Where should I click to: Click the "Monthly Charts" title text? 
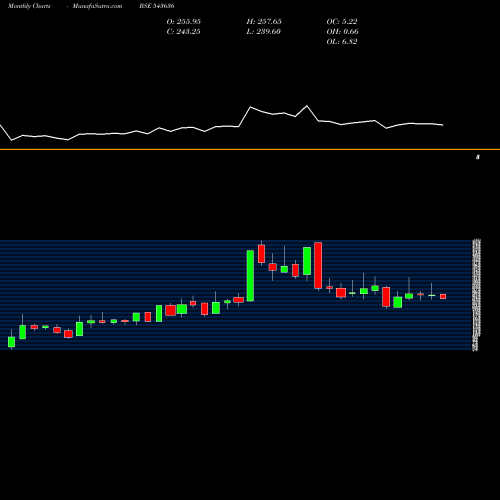pos(29,6)
